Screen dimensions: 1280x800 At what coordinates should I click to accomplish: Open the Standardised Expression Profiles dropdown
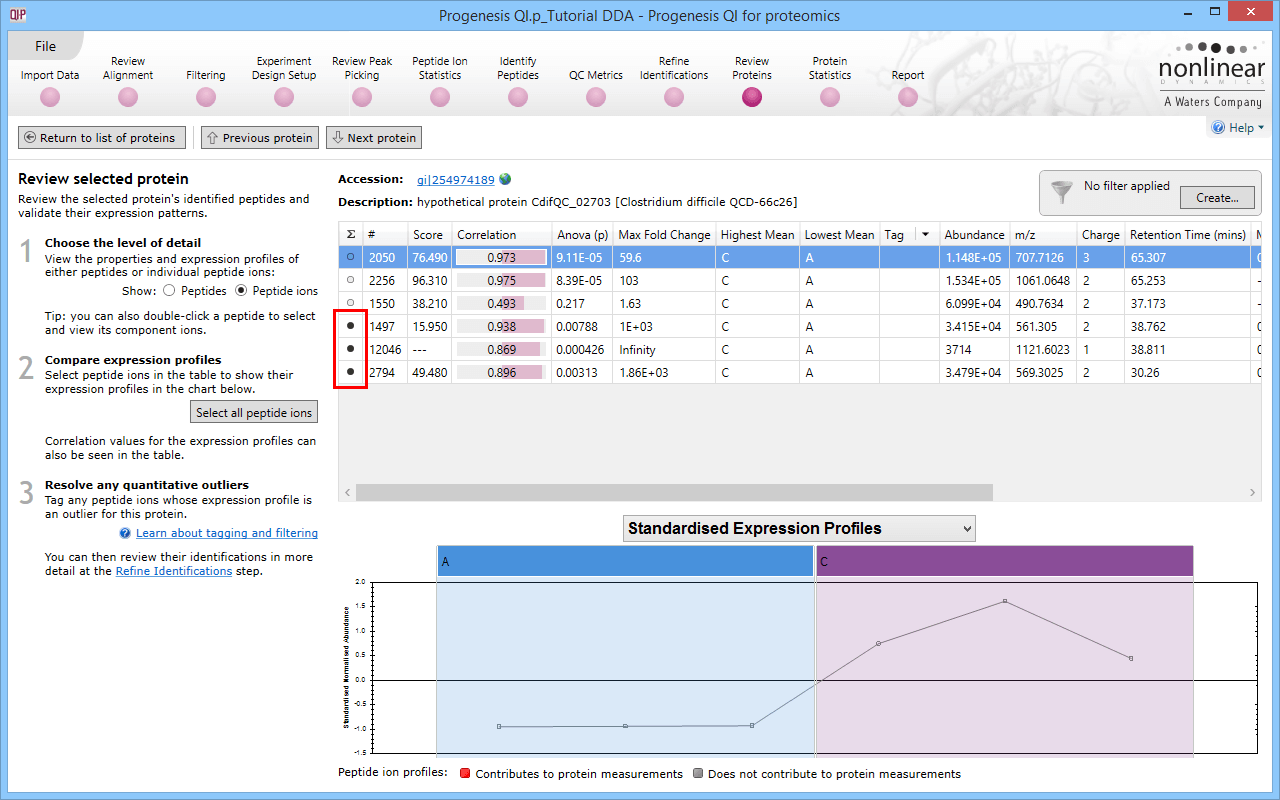point(798,528)
